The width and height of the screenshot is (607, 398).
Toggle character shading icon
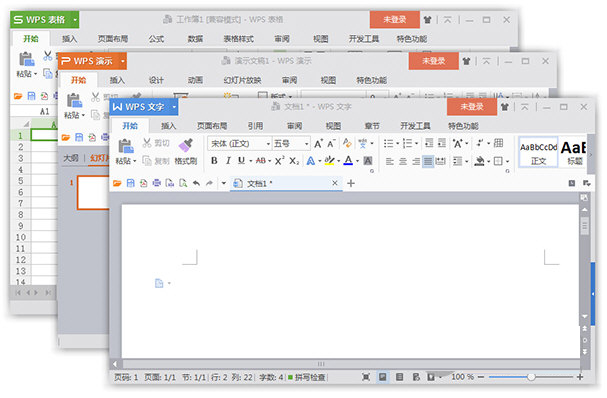pyautogui.click(x=368, y=161)
